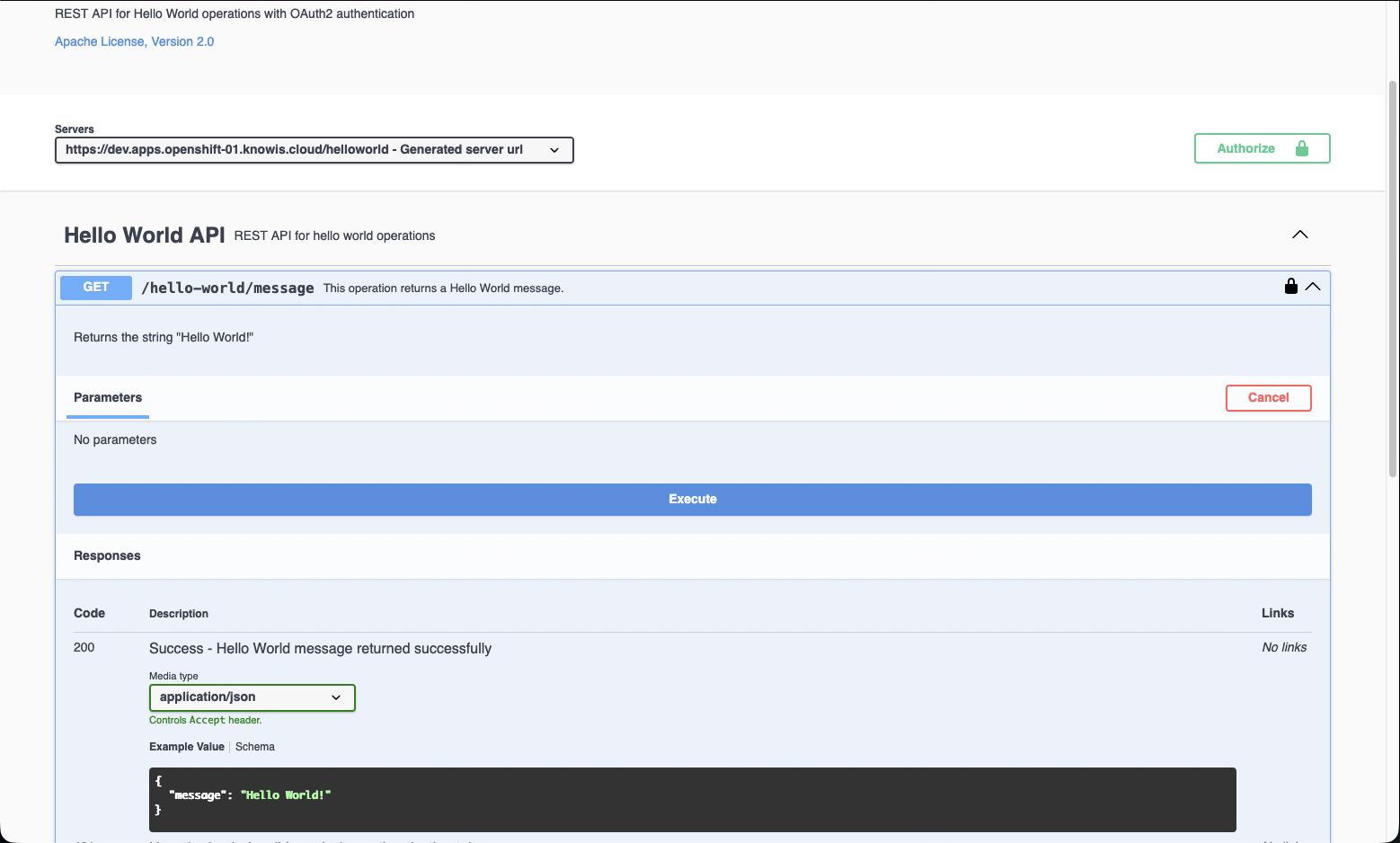
Task: Click the Links column header
Action: pyautogui.click(x=1278, y=613)
